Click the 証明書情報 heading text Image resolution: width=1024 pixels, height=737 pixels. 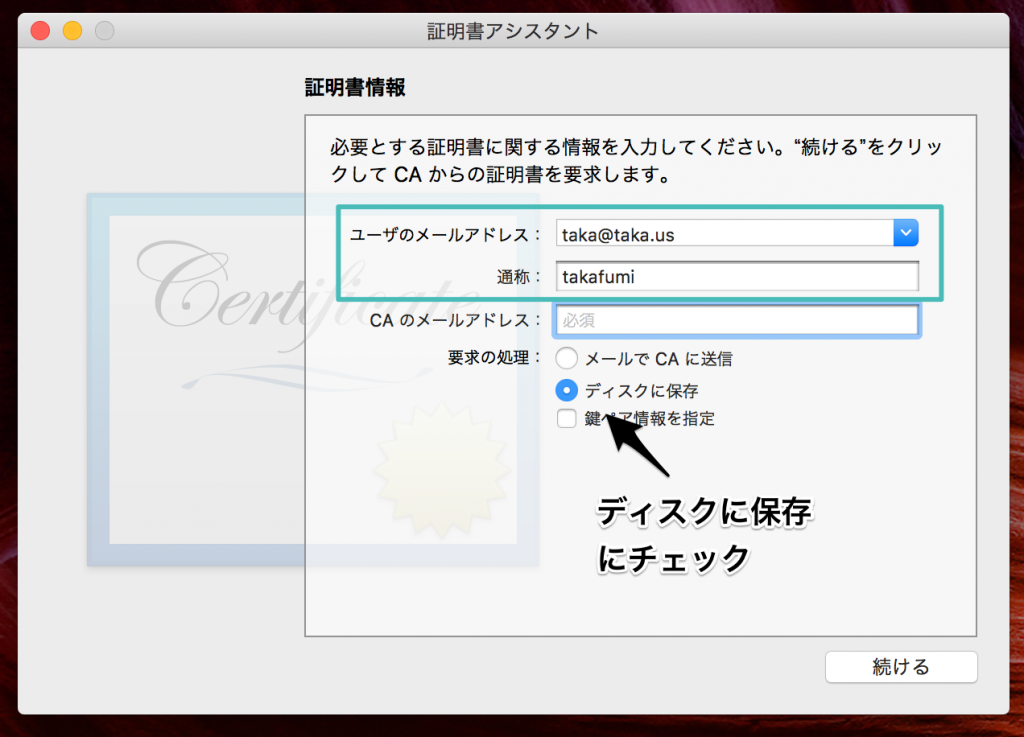355,87
